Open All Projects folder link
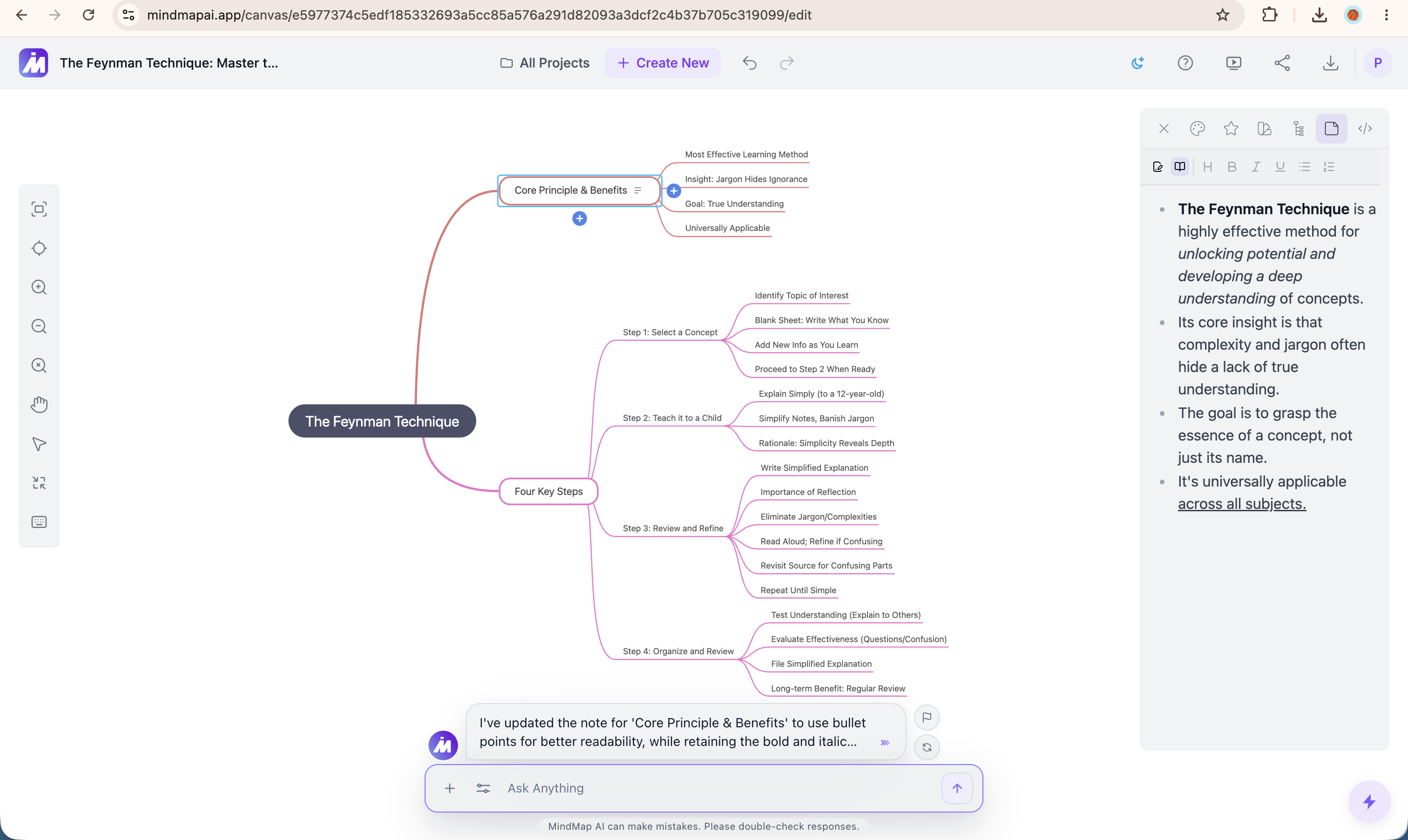The image size is (1408, 840). tap(544, 63)
